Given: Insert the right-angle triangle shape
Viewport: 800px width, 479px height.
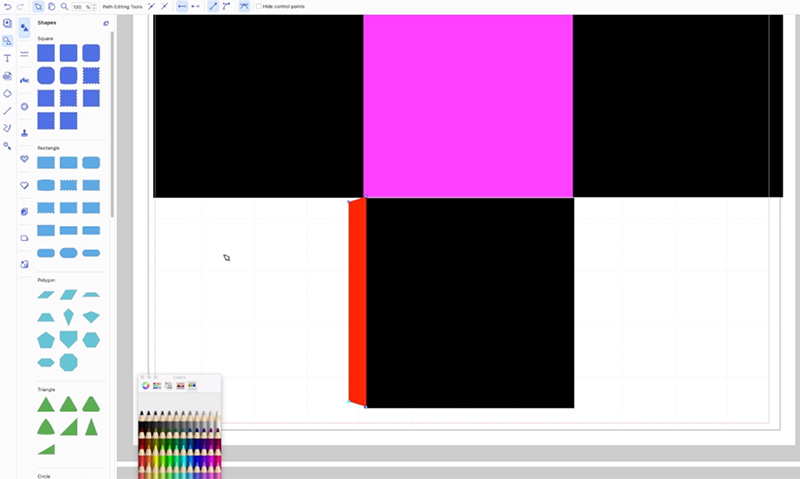Looking at the screenshot, I should pyautogui.click(x=68, y=427).
